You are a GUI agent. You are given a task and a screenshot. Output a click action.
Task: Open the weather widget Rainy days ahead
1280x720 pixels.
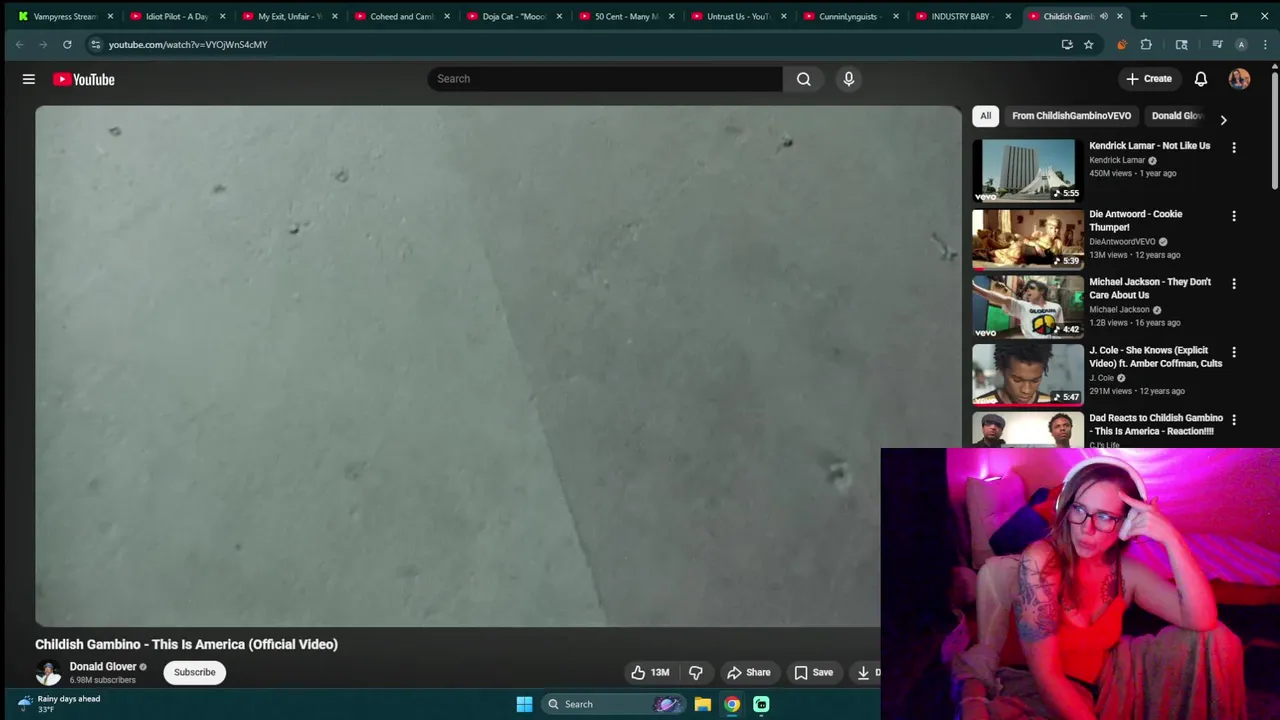click(x=60, y=704)
